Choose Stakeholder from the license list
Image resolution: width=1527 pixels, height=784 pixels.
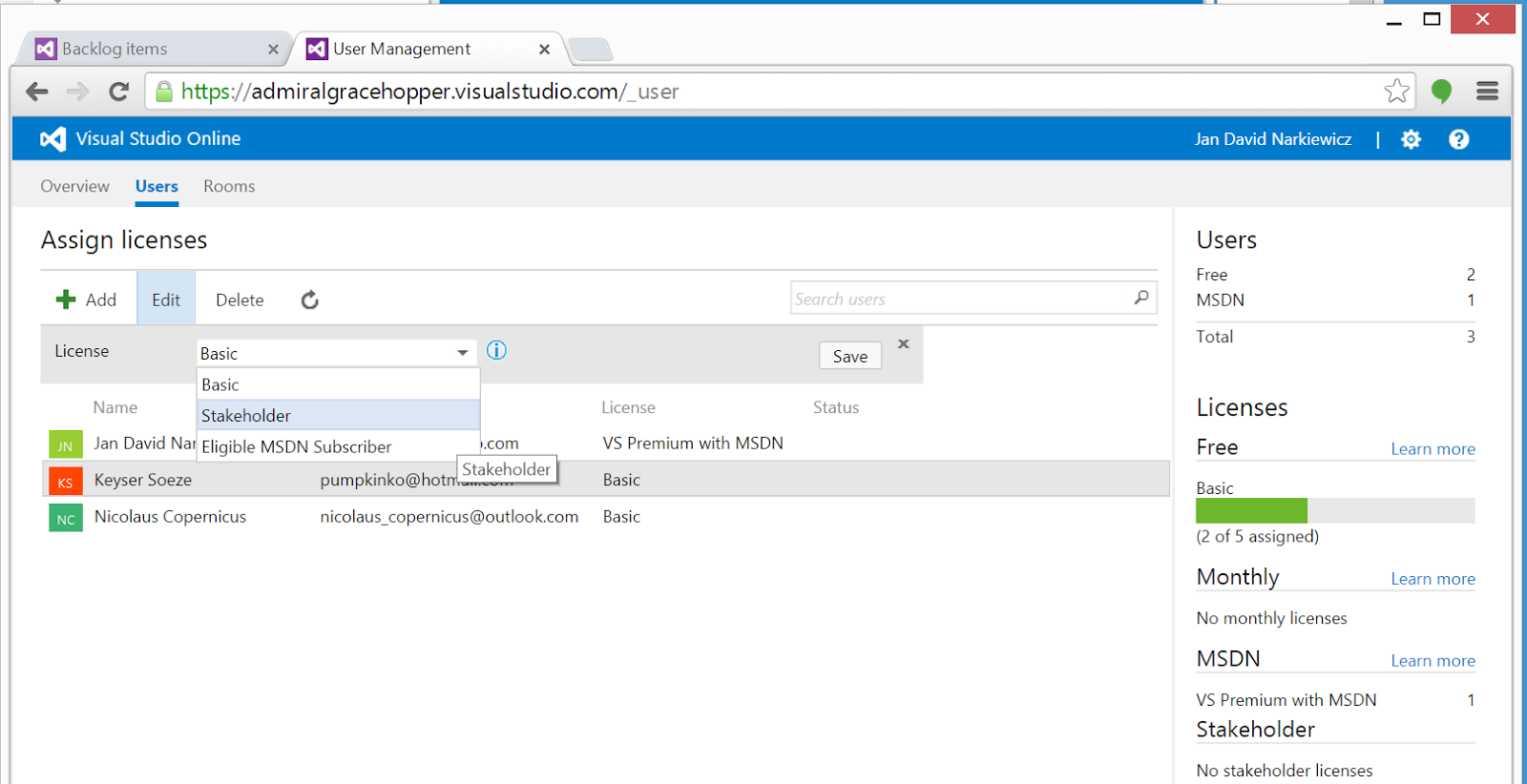(x=338, y=415)
